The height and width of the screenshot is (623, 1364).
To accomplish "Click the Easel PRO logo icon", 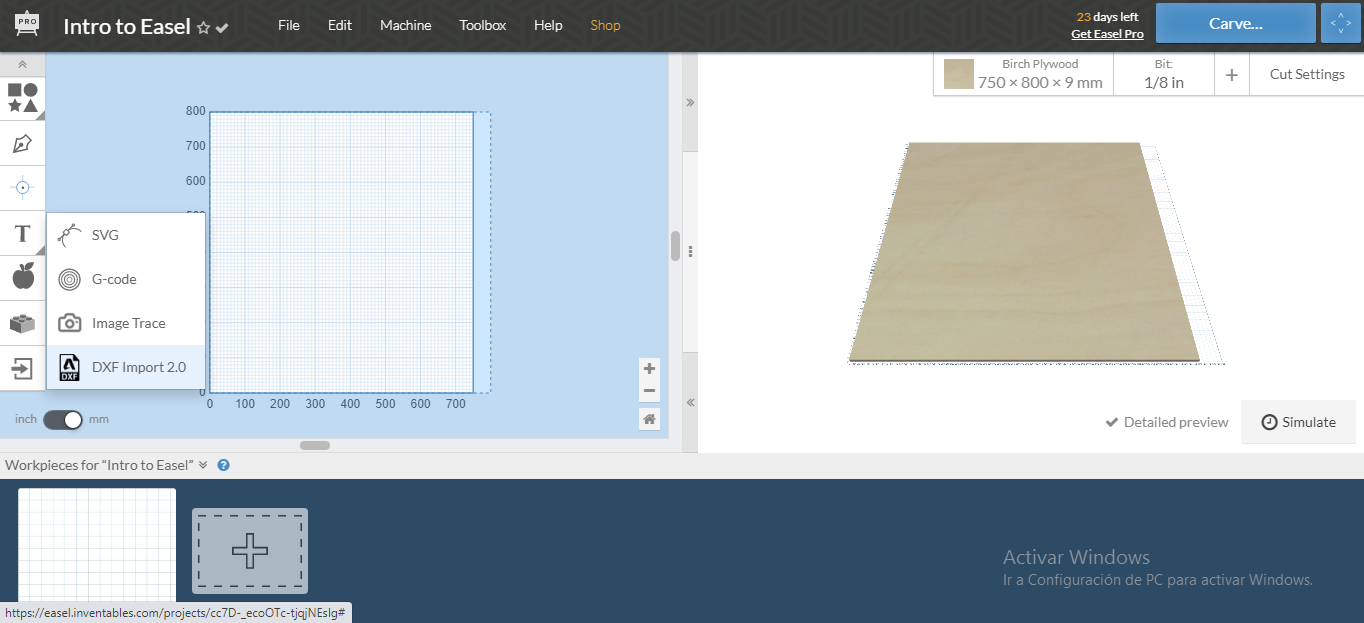I will tap(26, 25).
